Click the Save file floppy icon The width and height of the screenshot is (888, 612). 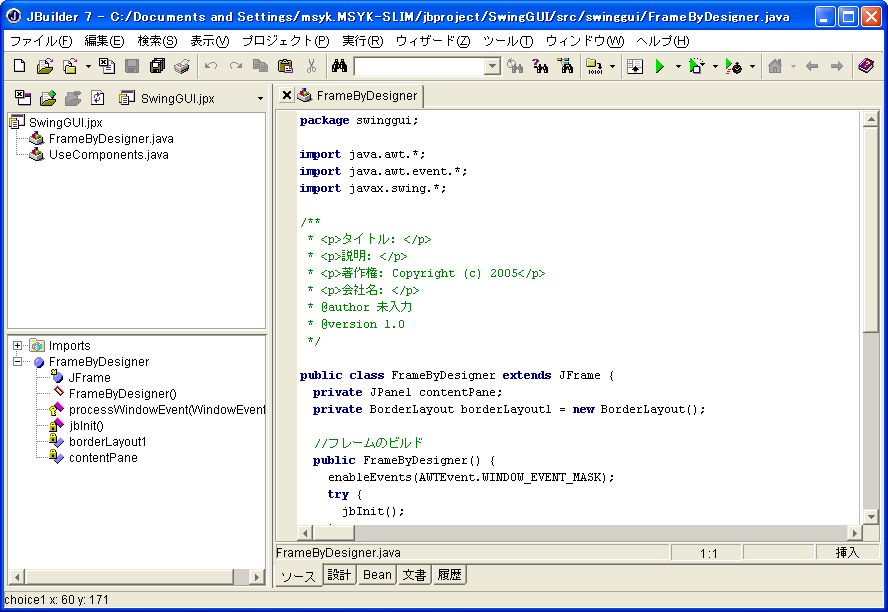click(132, 66)
